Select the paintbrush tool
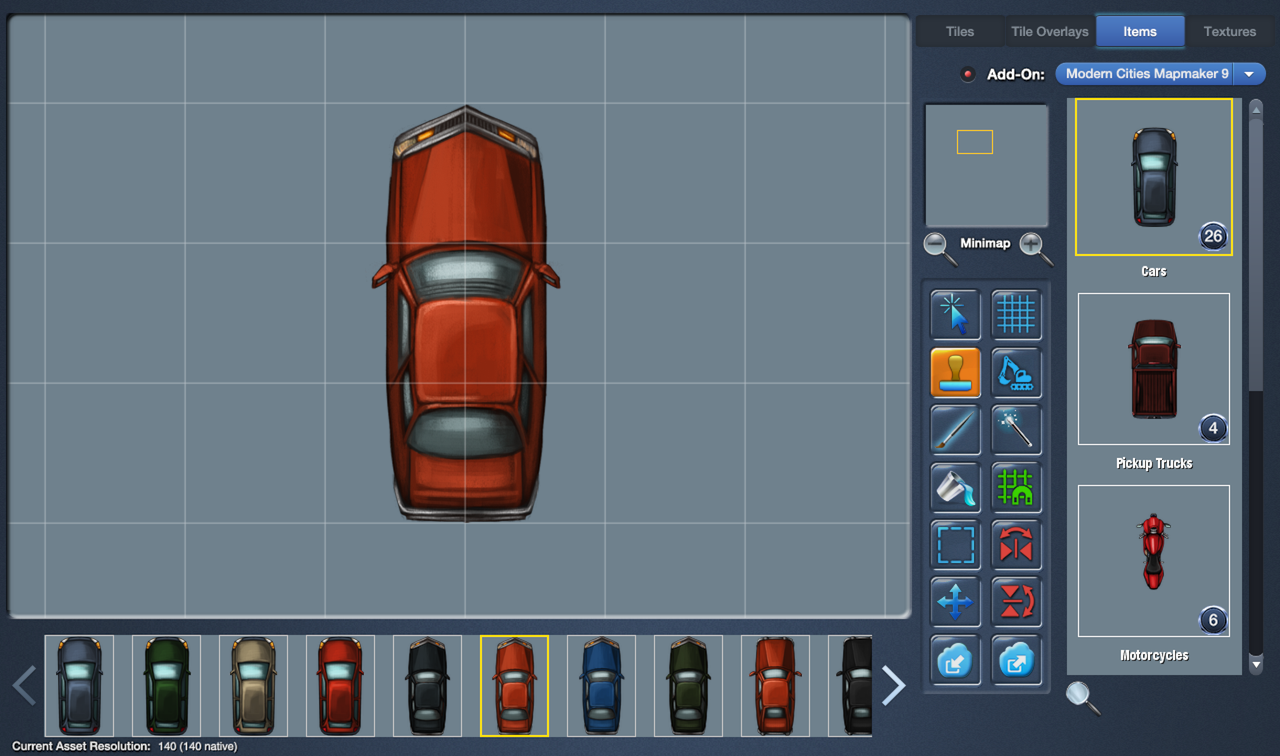Viewport: 1280px width, 756px height. [955, 430]
